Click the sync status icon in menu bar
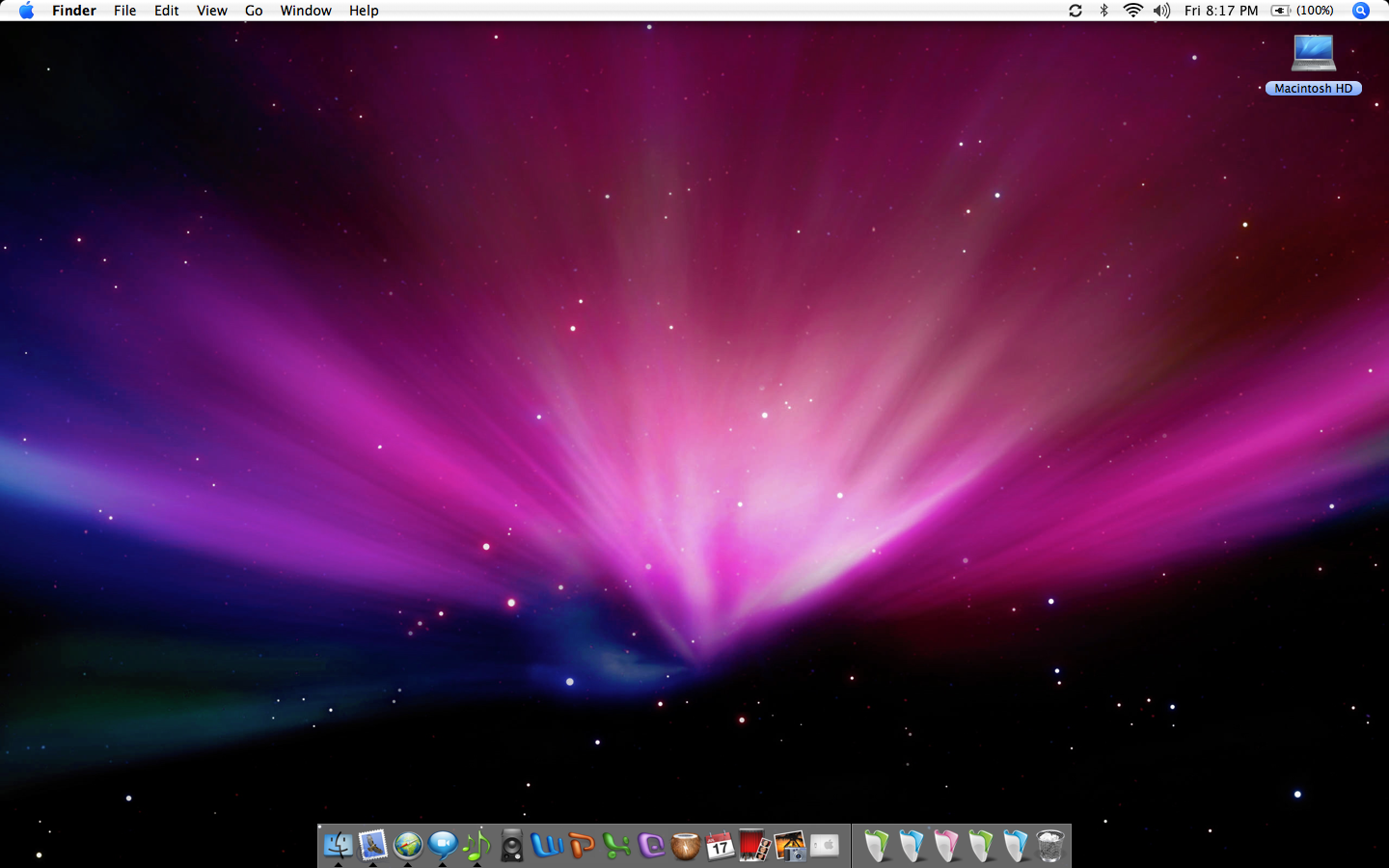This screenshot has width=1389, height=868. [1076, 11]
